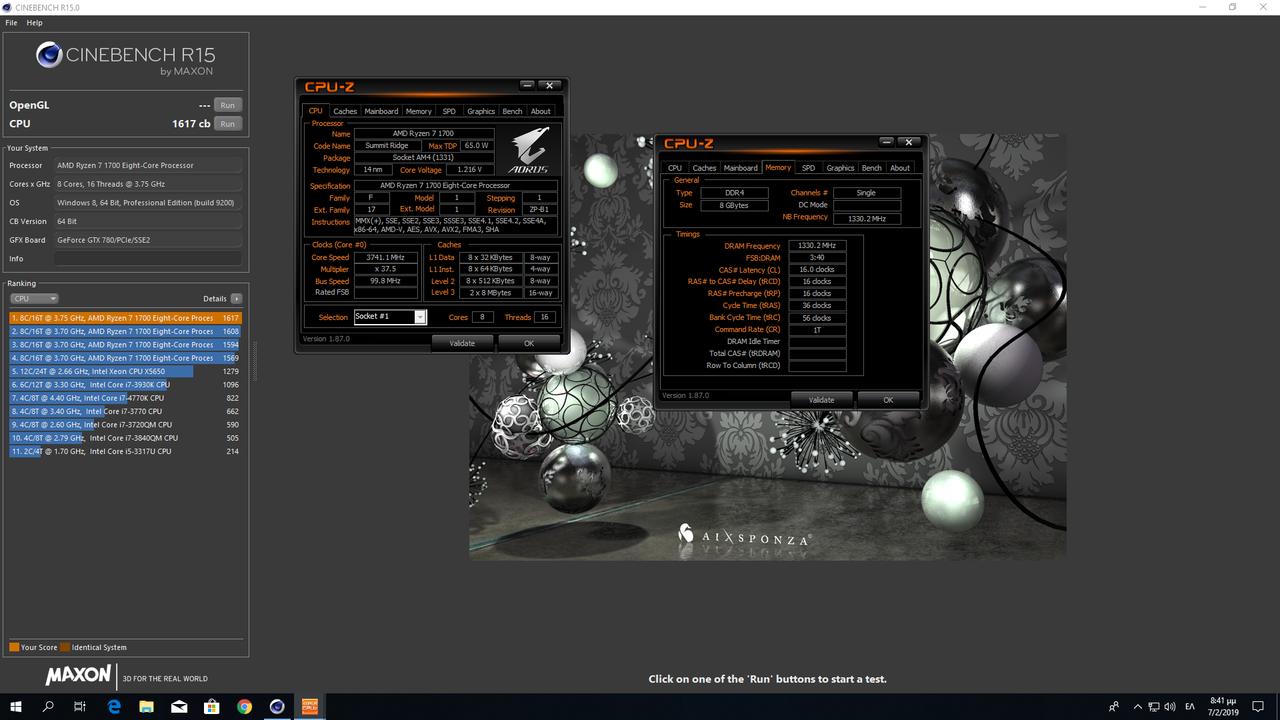The height and width of the screenshot is (720, 1280).
Task: Open Mainboard tab in CPU-Z Memory window
Action: (x=740, y=168)
